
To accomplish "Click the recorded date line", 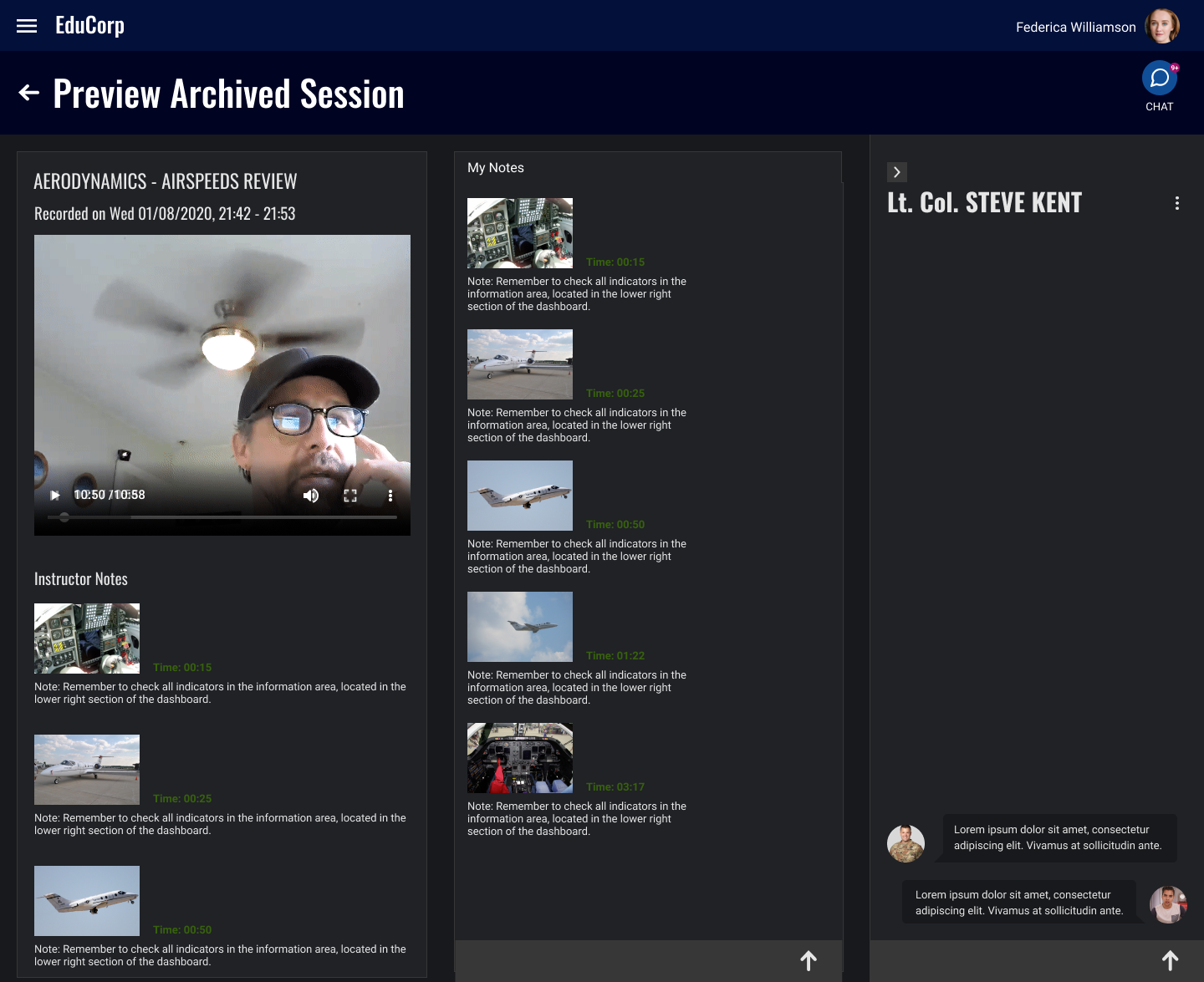I will point(165,214).
